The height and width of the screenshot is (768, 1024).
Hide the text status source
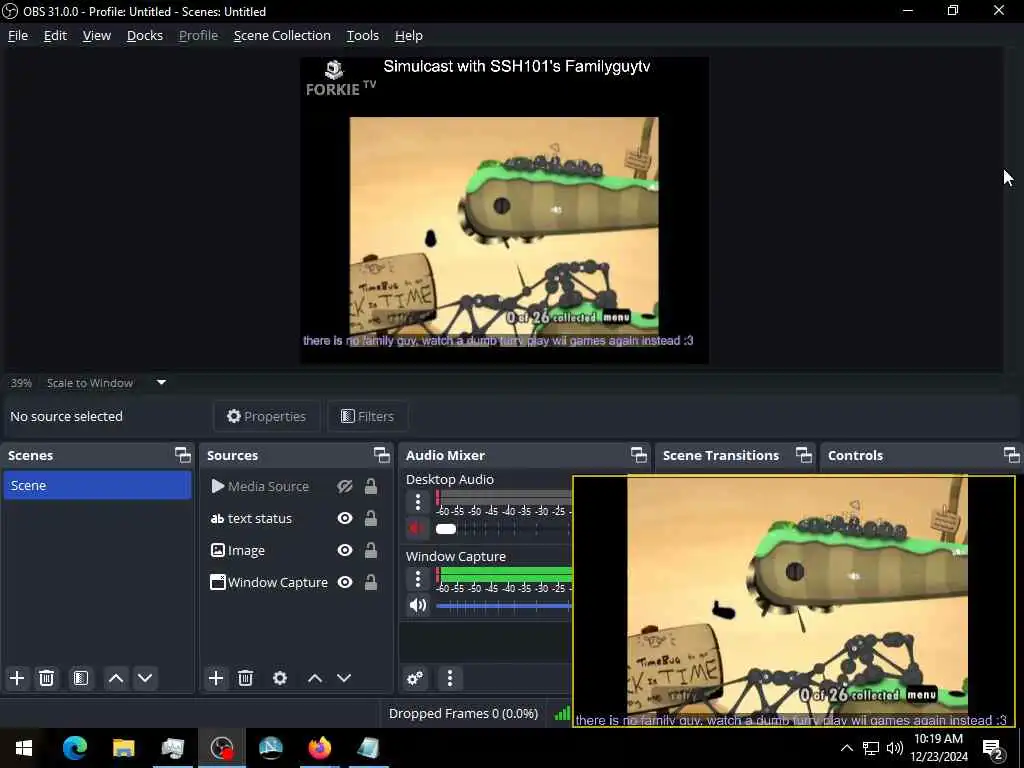345,519
